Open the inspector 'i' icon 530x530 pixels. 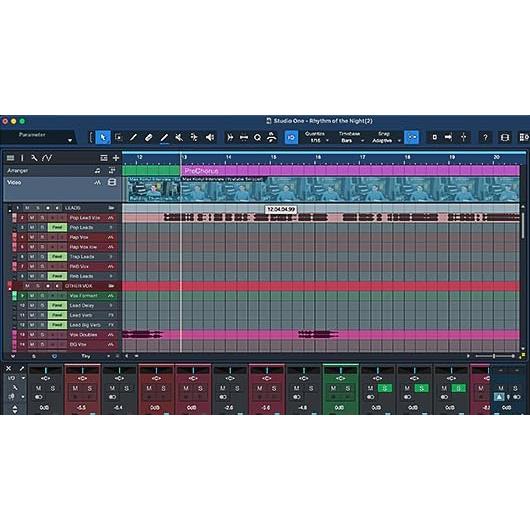tap(22, 158)
